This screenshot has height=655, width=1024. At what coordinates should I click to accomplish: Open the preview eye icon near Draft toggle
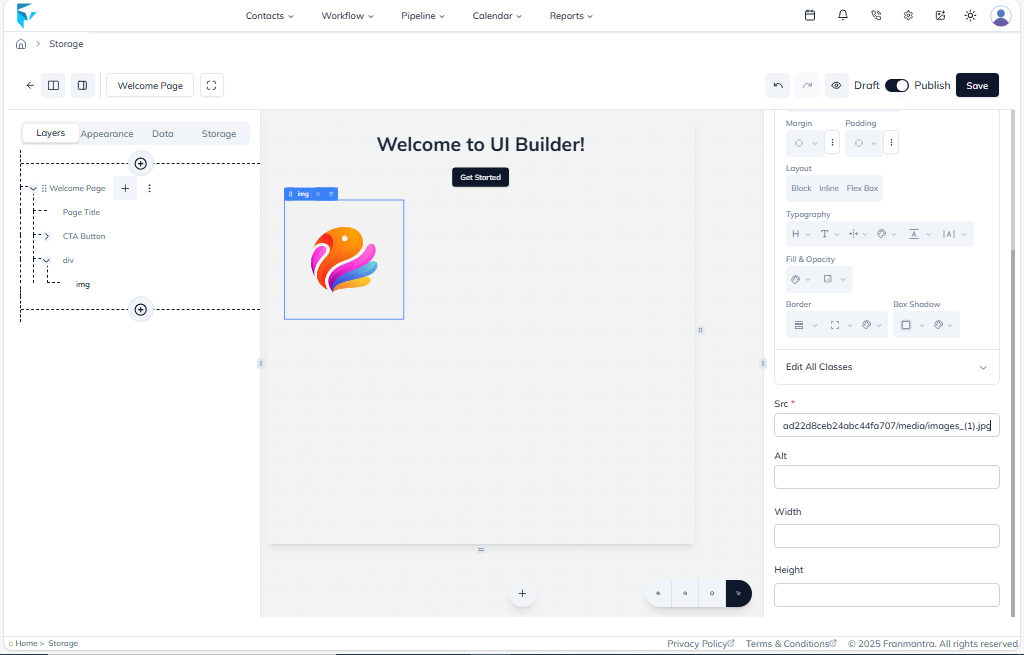[837, 85]
